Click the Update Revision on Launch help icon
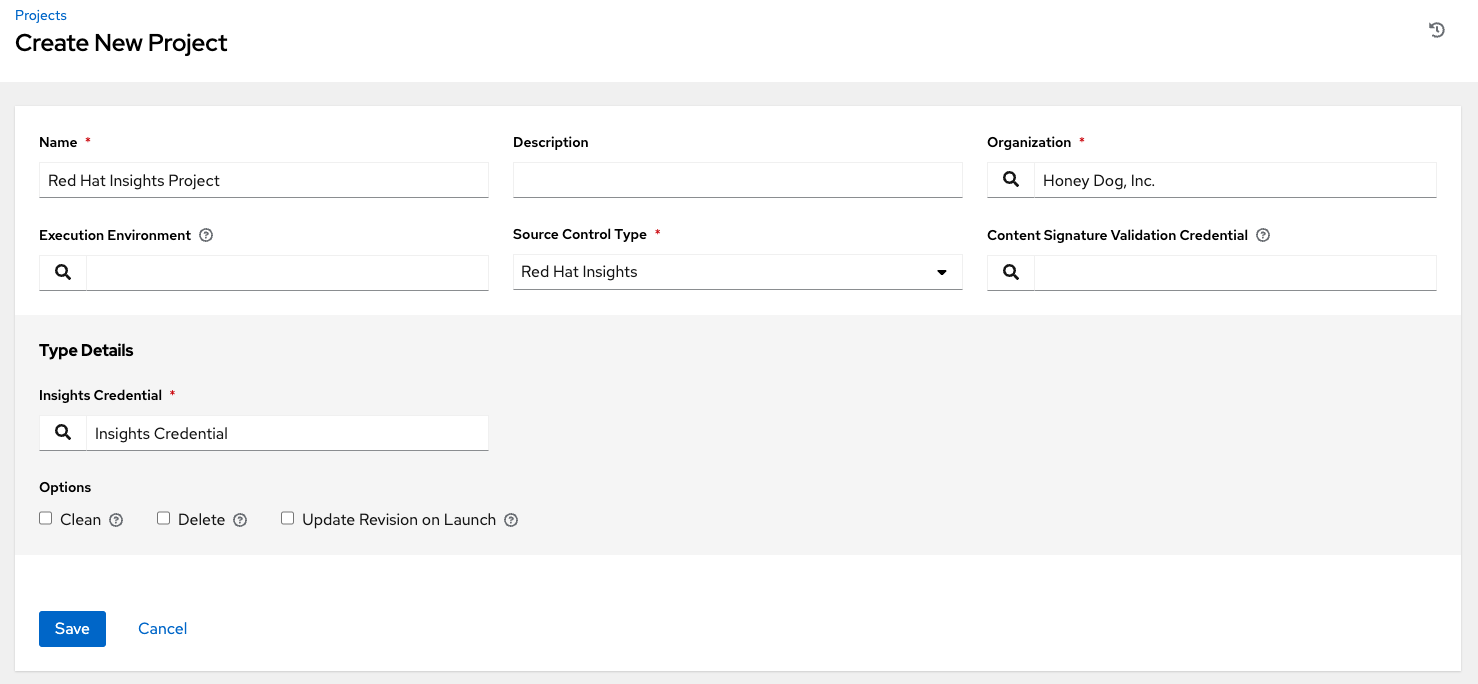This screenshot has width=1478, height=684. point(511,519)
